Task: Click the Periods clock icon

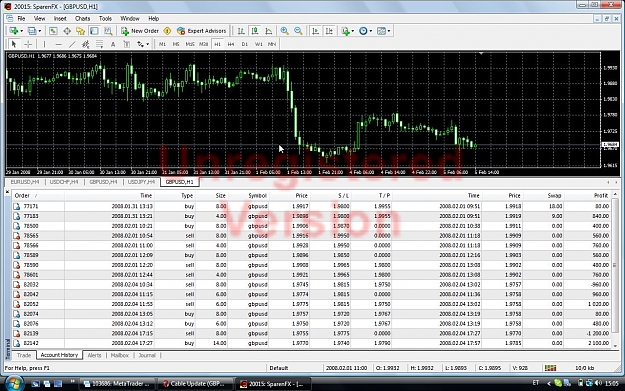Action: 363,31
